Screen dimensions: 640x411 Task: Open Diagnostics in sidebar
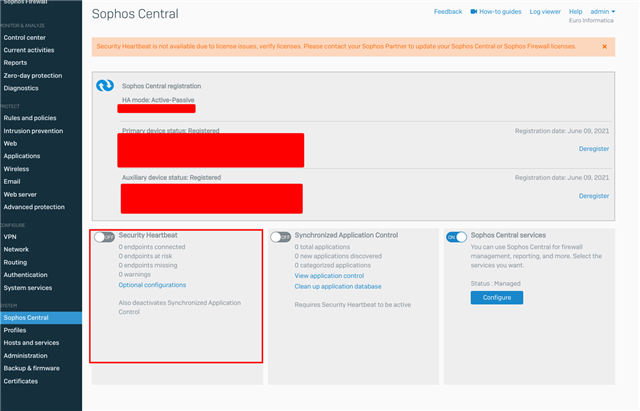pyautogui.click(x=21, y=88)
